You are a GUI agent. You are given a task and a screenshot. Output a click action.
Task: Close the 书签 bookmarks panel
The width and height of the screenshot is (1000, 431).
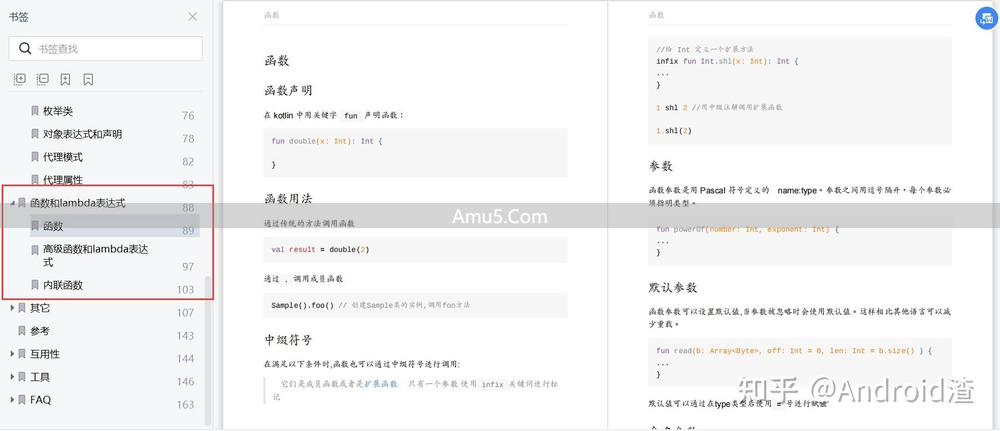tap(193, 17)
